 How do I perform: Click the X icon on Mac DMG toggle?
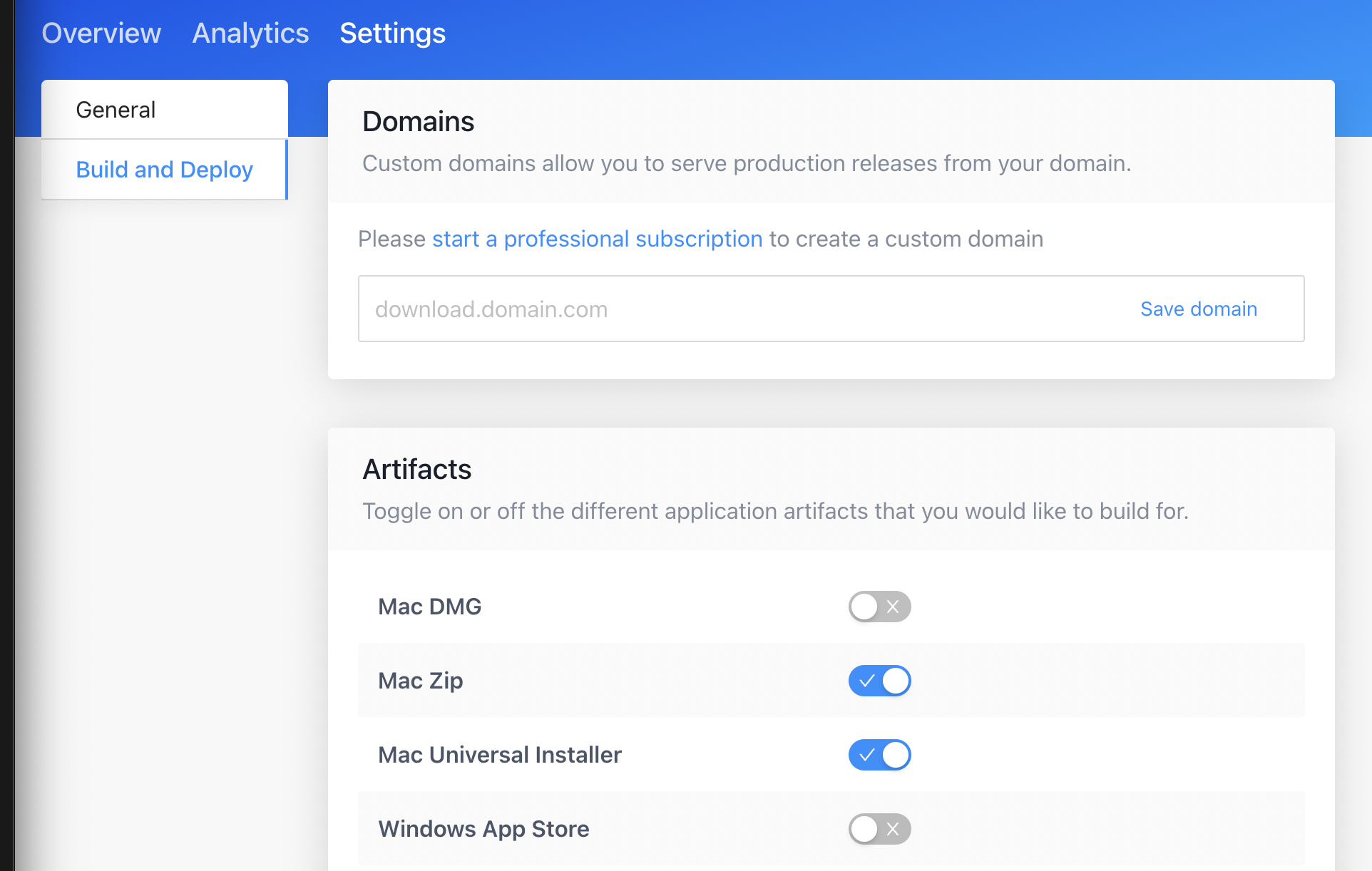(893, 607)
